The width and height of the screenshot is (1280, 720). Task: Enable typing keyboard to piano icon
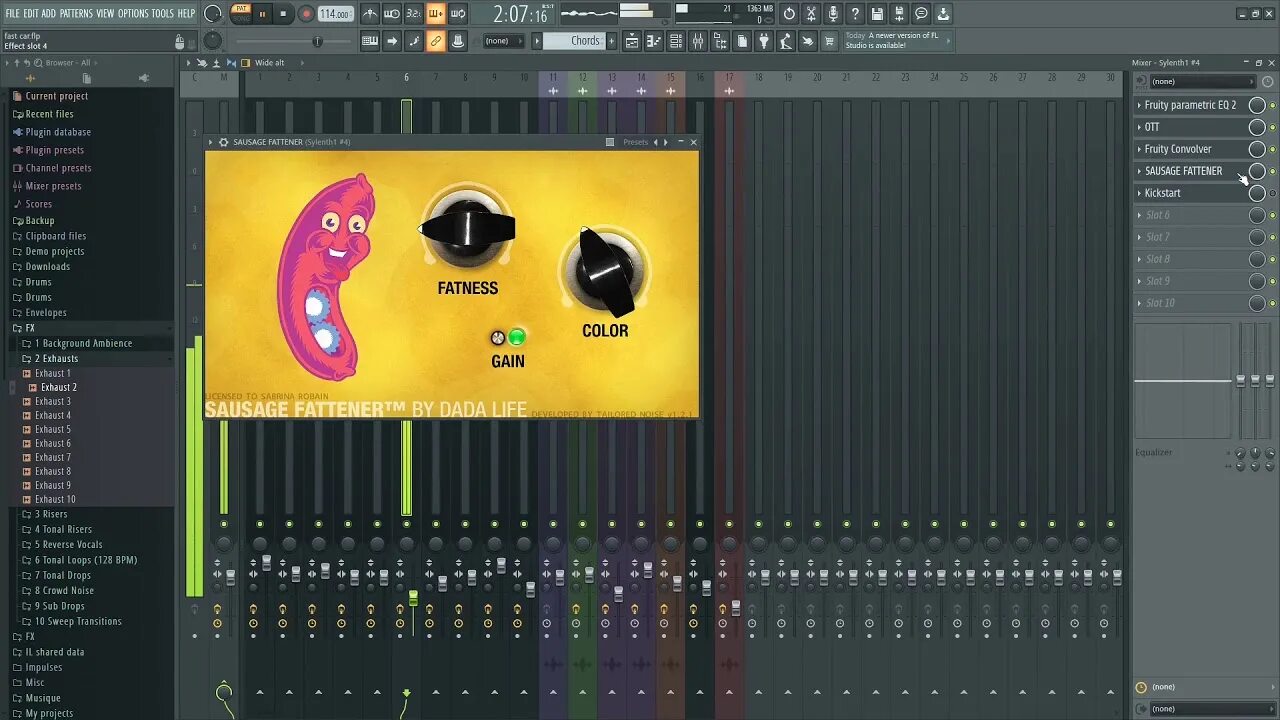[370, 41]
